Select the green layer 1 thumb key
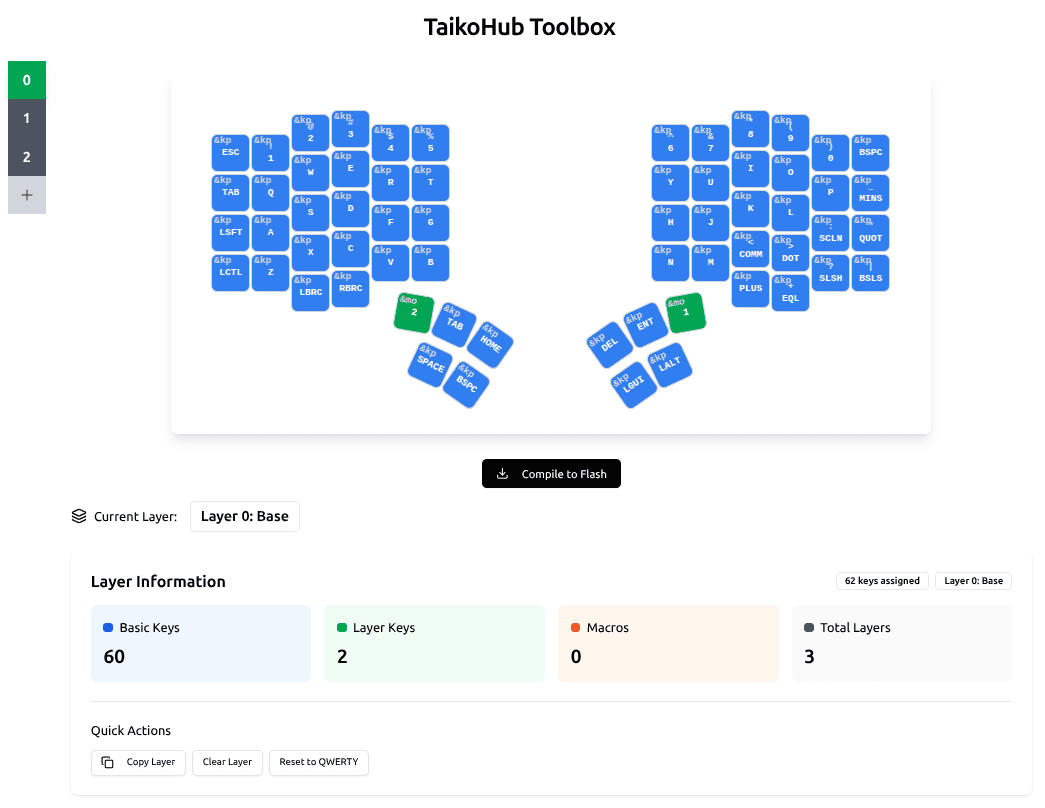 (x=686, y=313)
